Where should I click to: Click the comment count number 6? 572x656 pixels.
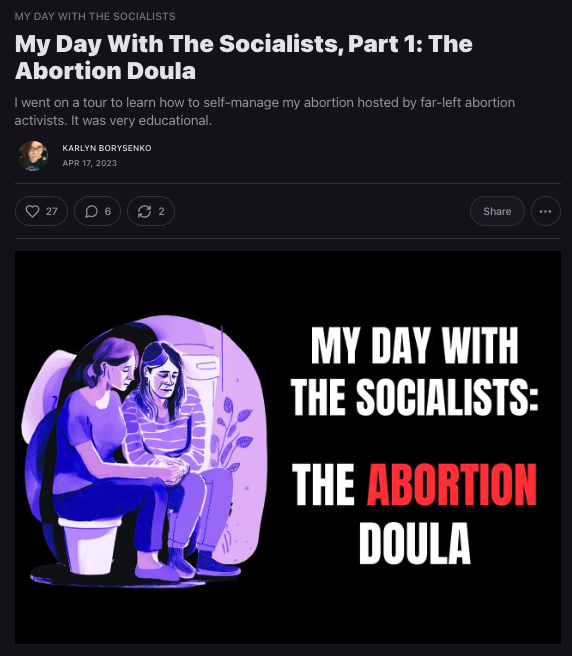pyautogui.click(x=108, y=211)
